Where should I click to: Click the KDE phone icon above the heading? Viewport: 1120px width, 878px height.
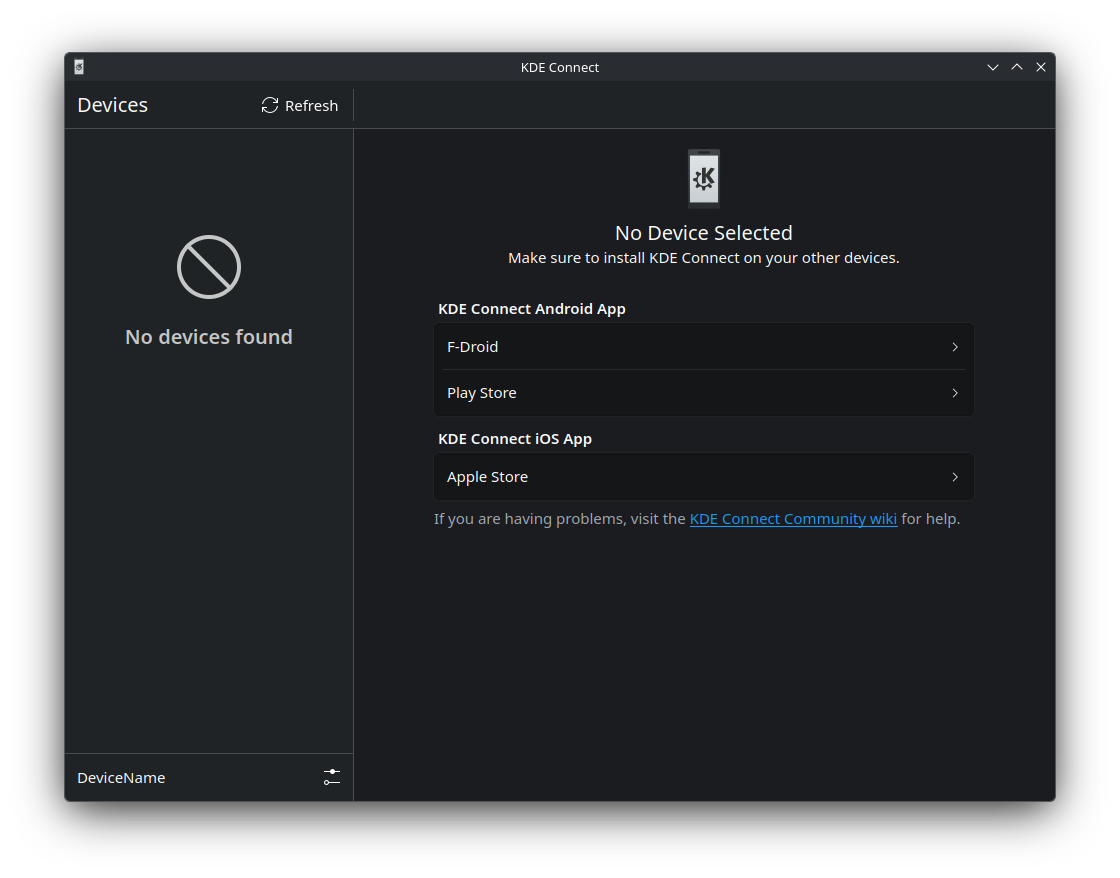tap(704, 179)
